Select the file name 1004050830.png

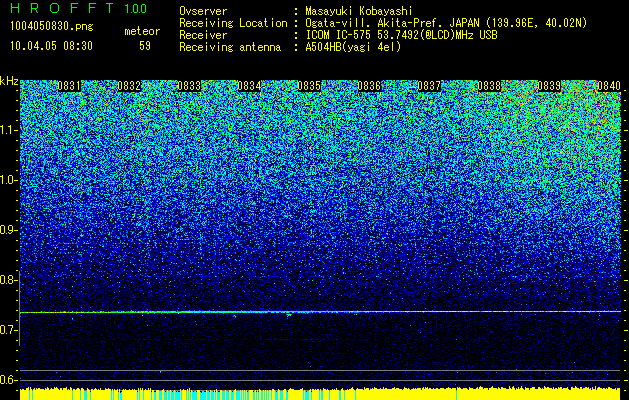pyautogui.click(x=52, y=27)
